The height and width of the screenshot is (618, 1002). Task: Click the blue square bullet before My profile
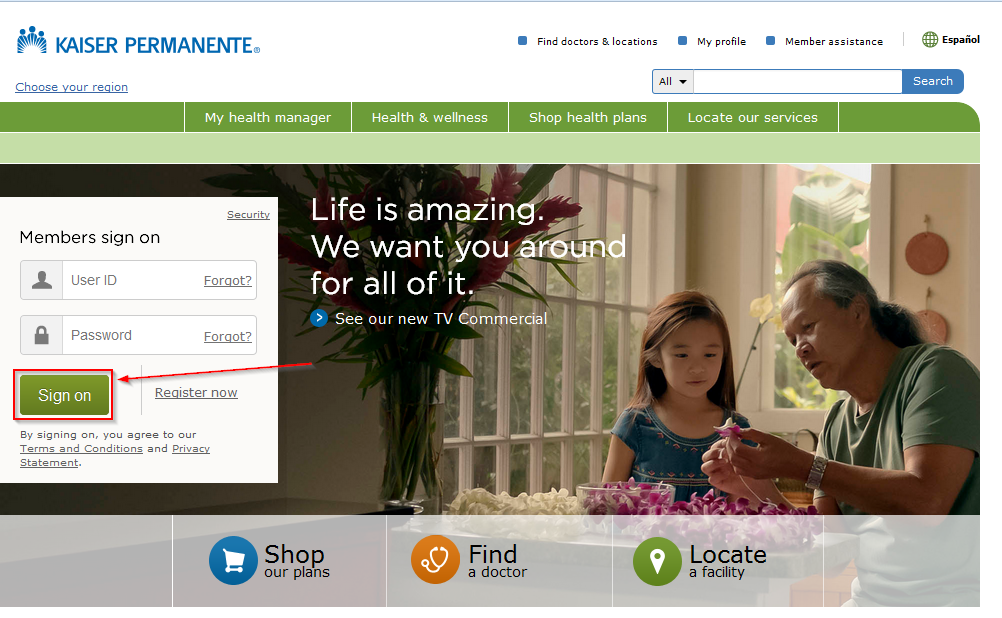(682, 41)
